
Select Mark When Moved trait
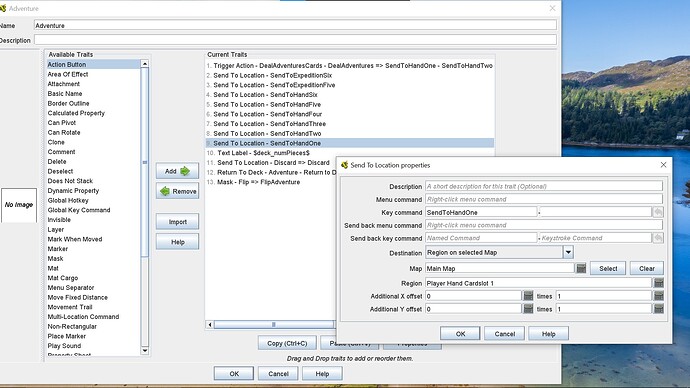[75, 239]
